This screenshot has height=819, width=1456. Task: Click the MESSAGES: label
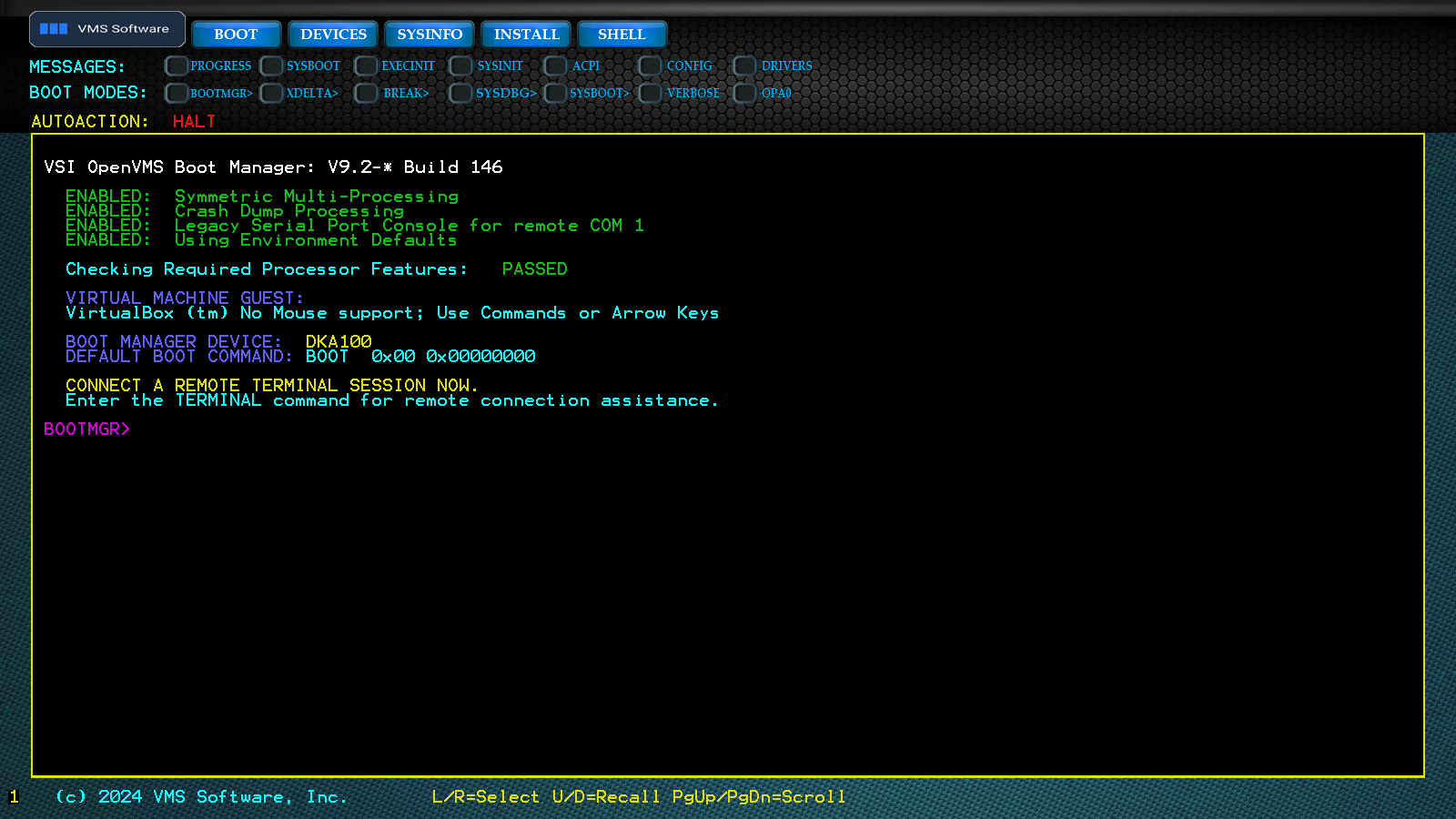tap(77, 66)
